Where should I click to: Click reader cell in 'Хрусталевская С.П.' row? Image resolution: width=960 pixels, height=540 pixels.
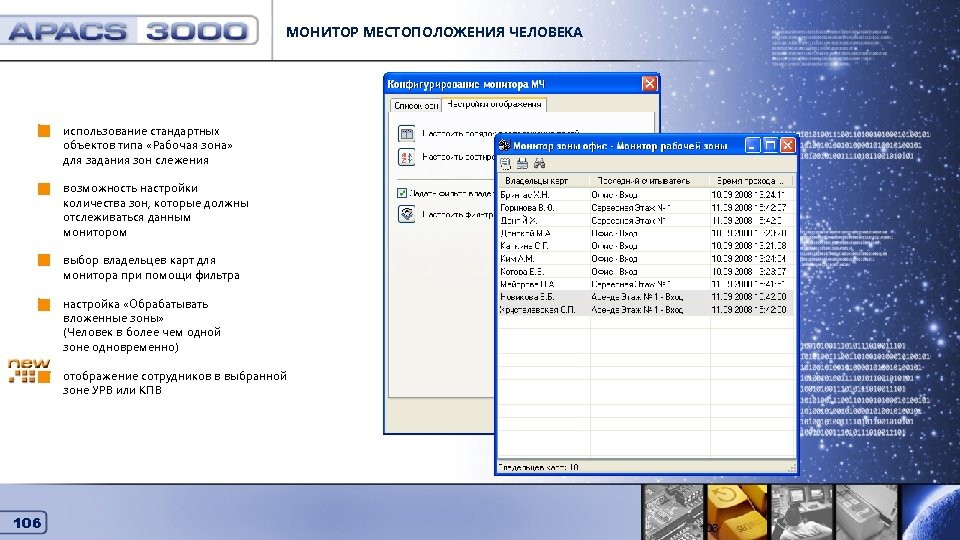(x=650, y=310)
